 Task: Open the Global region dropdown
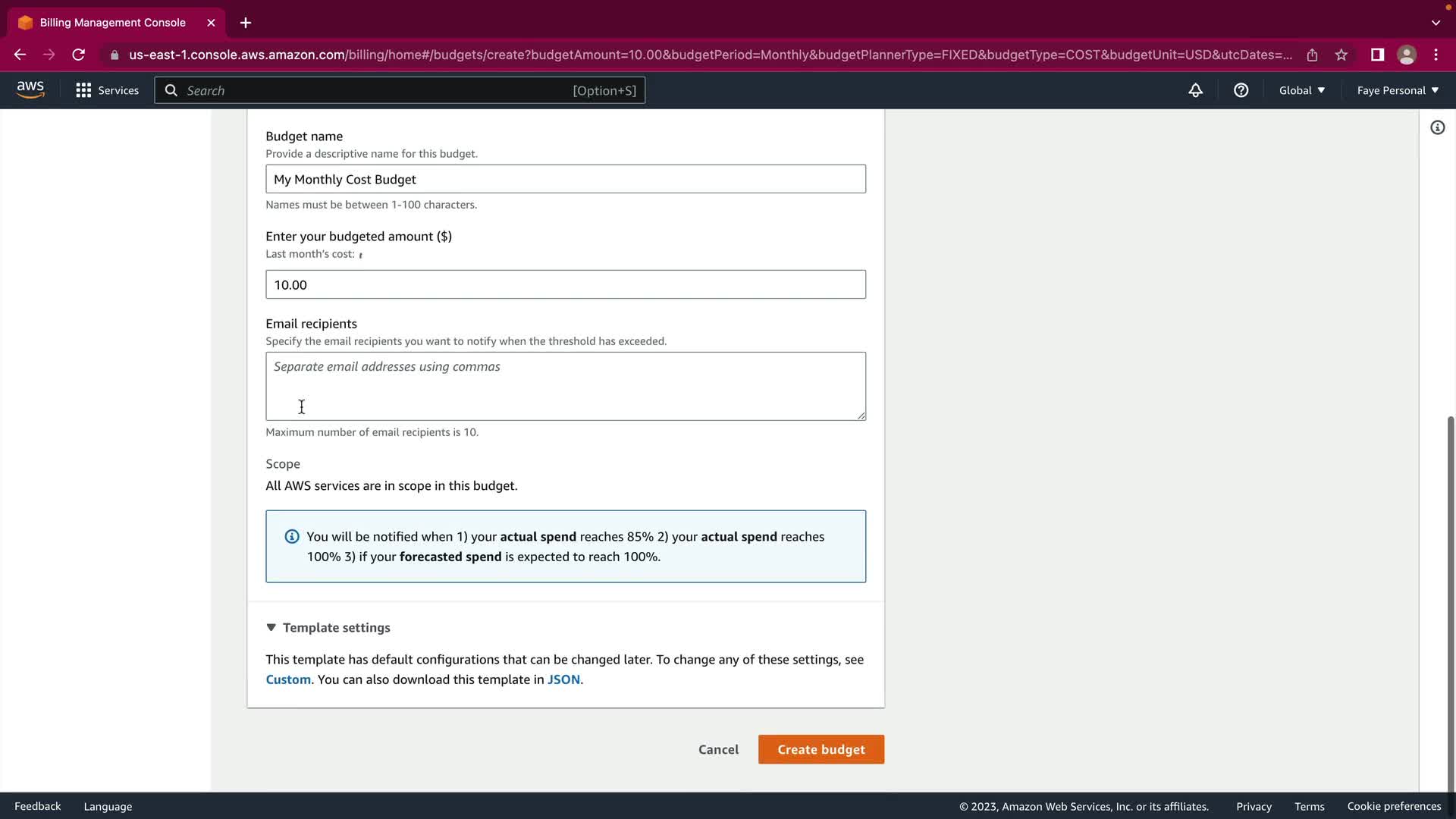click(x=1301, y=90)
